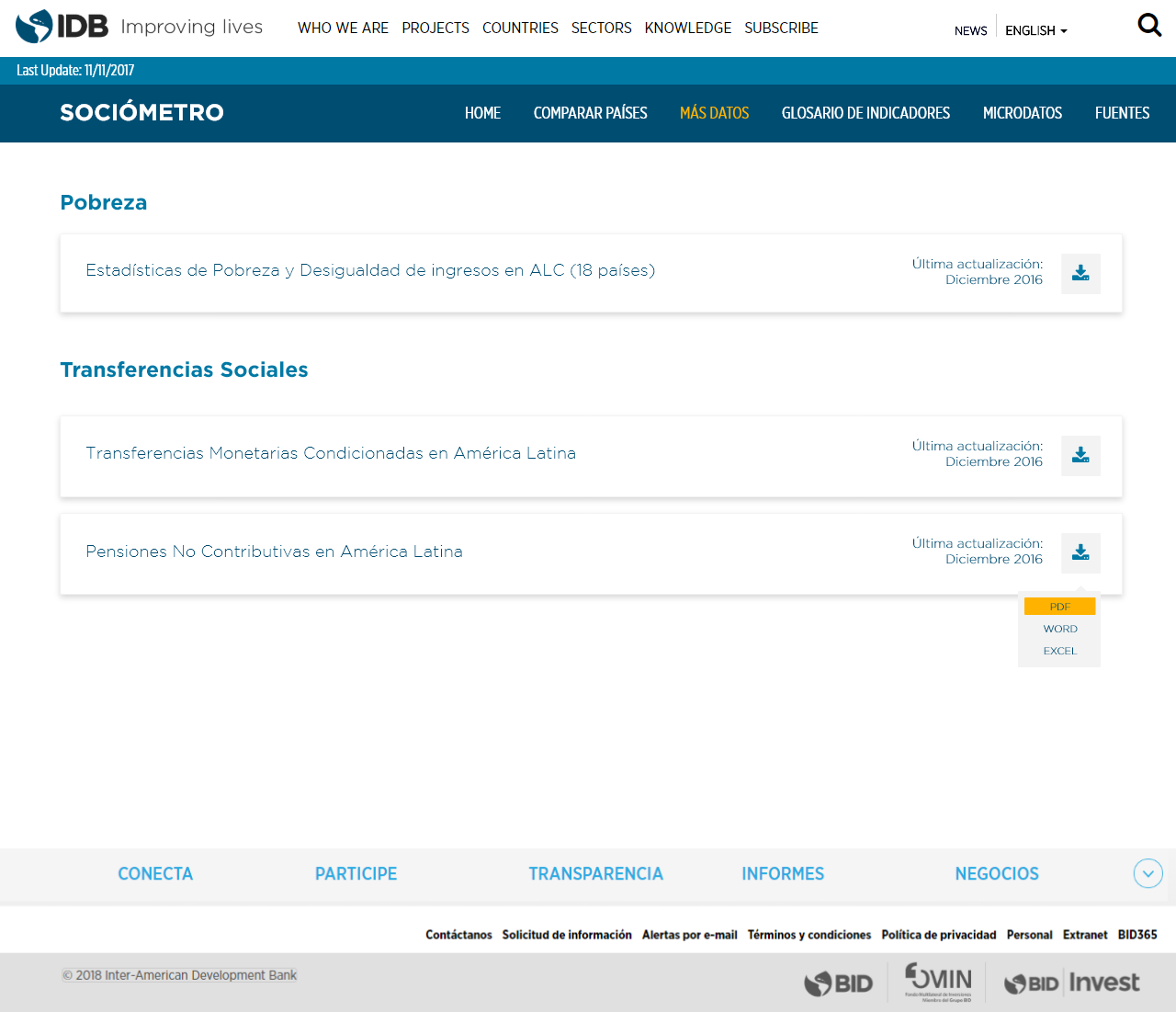Open Política de privacidad link

tap(939, 935)
